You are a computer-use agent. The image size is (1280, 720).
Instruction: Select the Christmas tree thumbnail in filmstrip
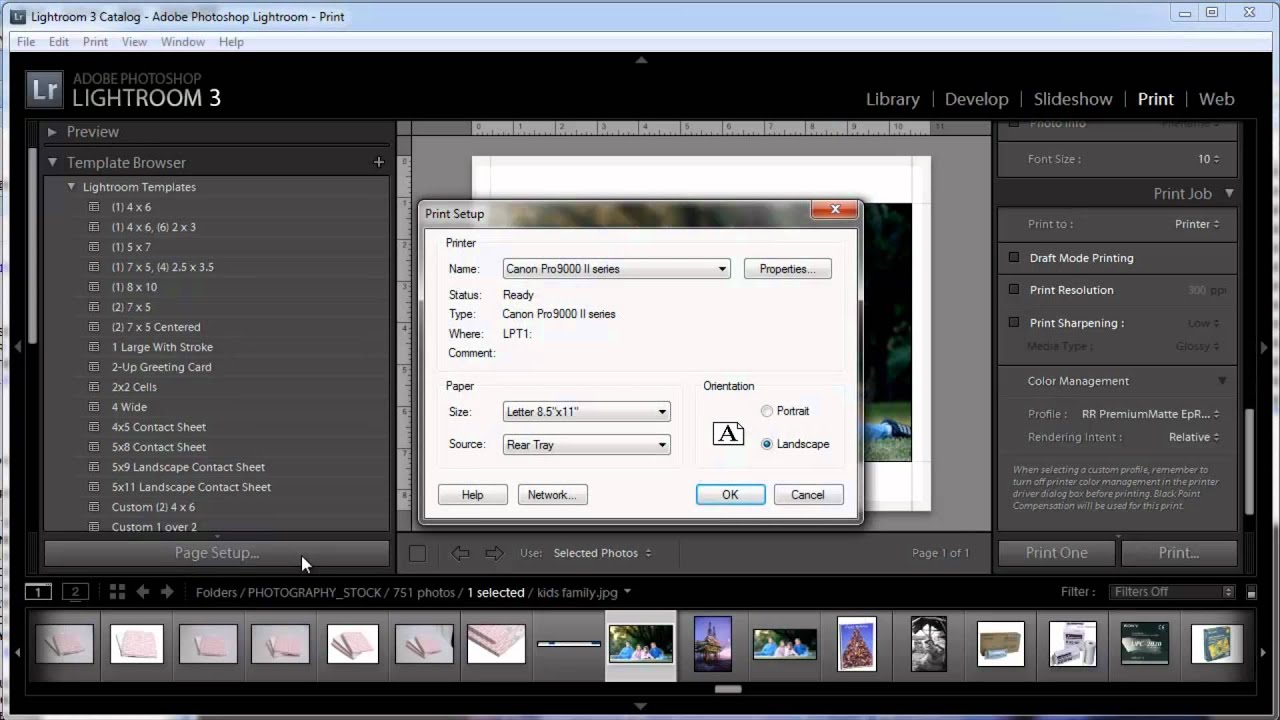click(x=857, y=644)
